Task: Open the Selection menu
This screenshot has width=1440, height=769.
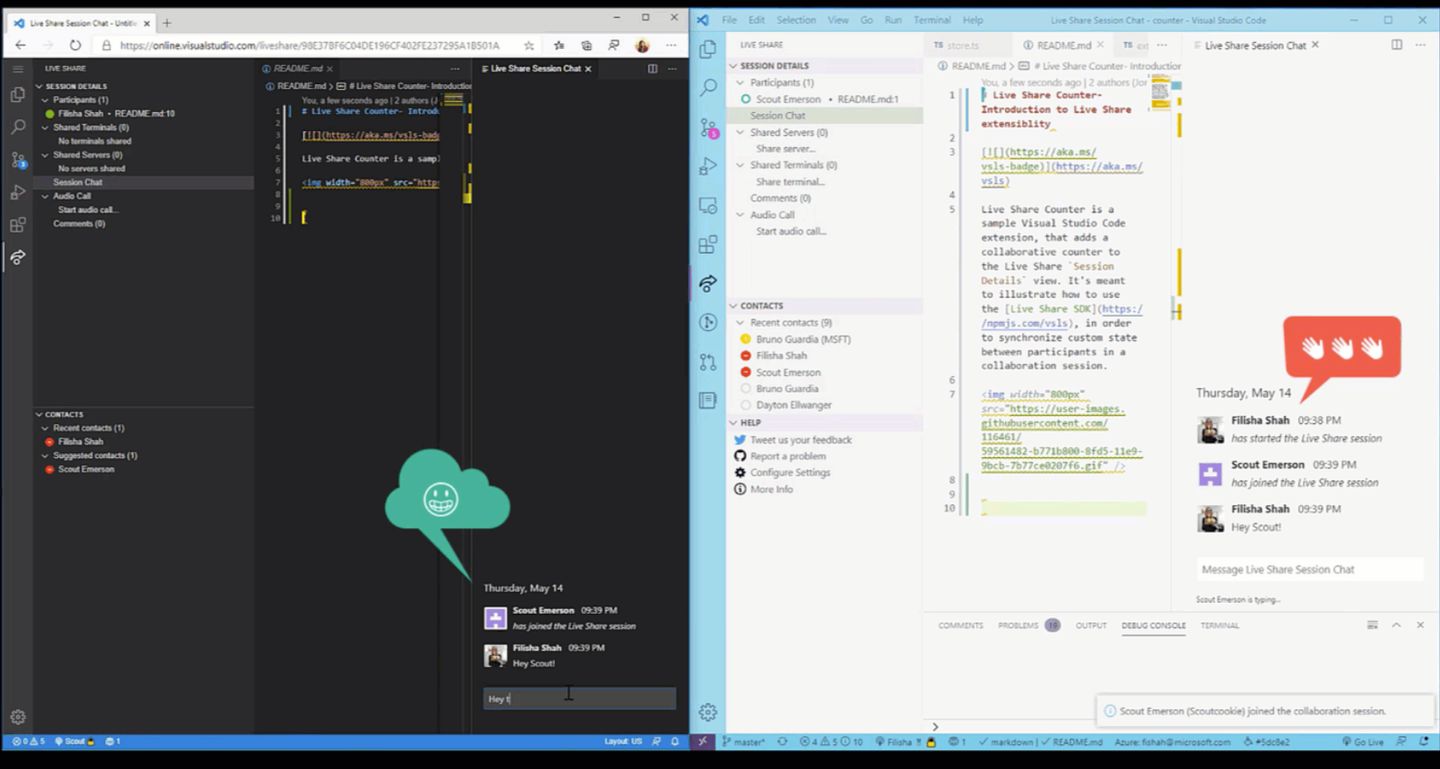Action: click(796, 20)
